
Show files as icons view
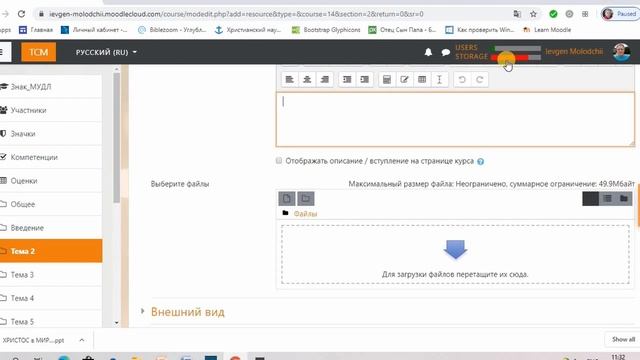pos(590,199)
